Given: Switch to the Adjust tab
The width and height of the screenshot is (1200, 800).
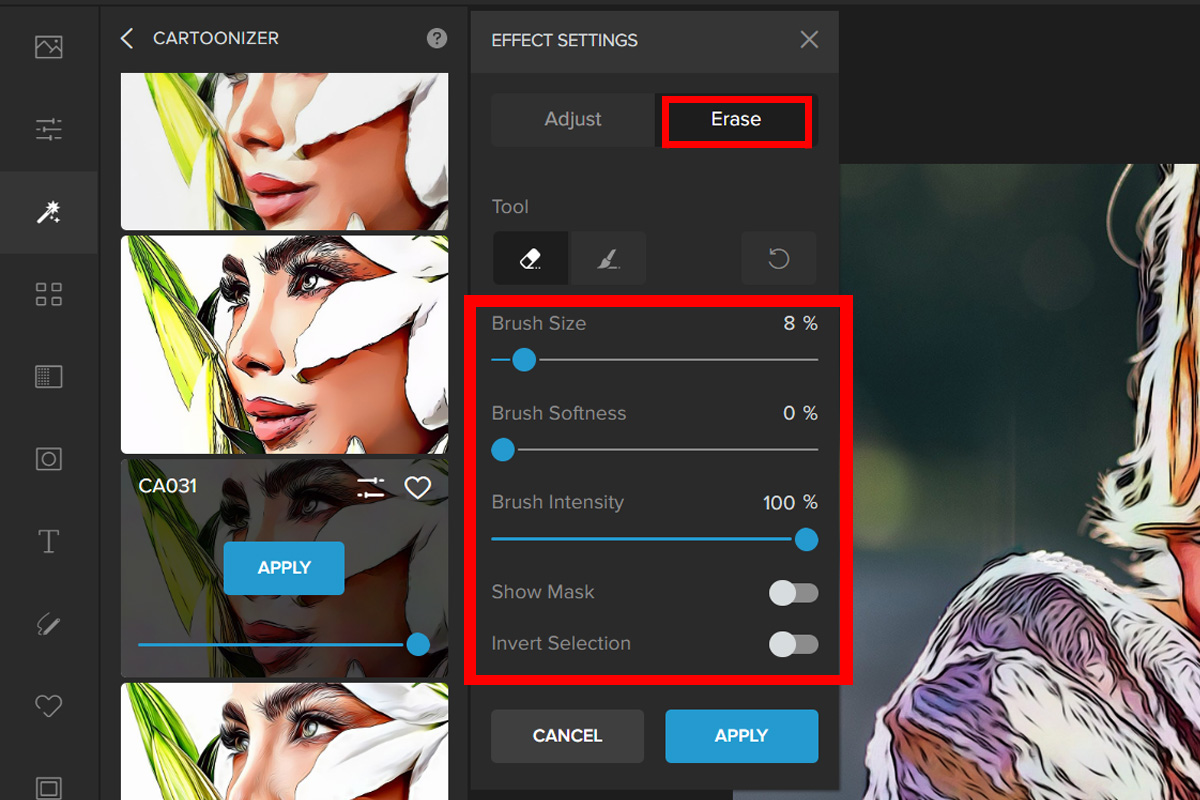Looking at the screenshot, I should pyautogui.click(x=573, y=119).
